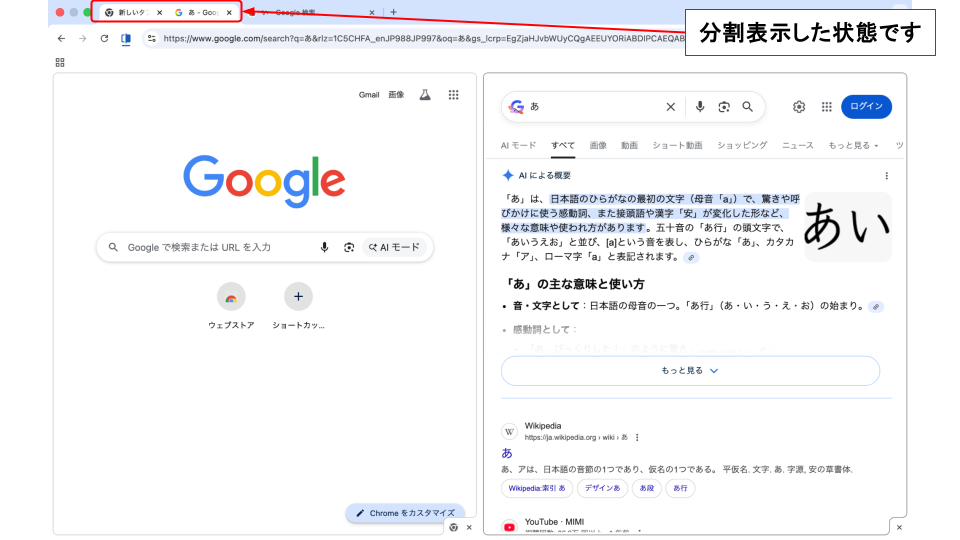Viewport: 960px width, 540px height.
Task: Open Google Lens in right pane search bar
Action: (x=724, y=107)
